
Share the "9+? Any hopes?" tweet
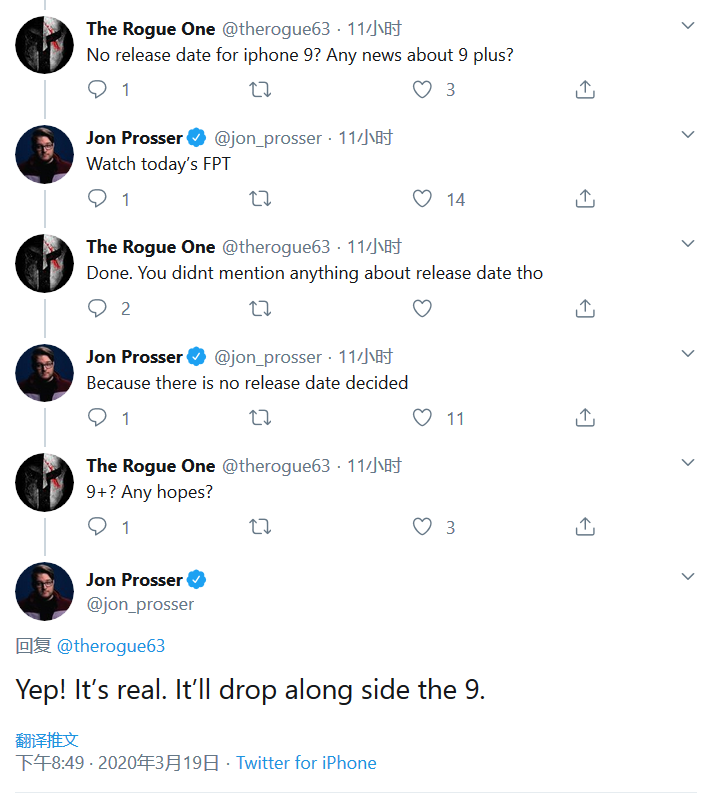click(x=586, y=527)
